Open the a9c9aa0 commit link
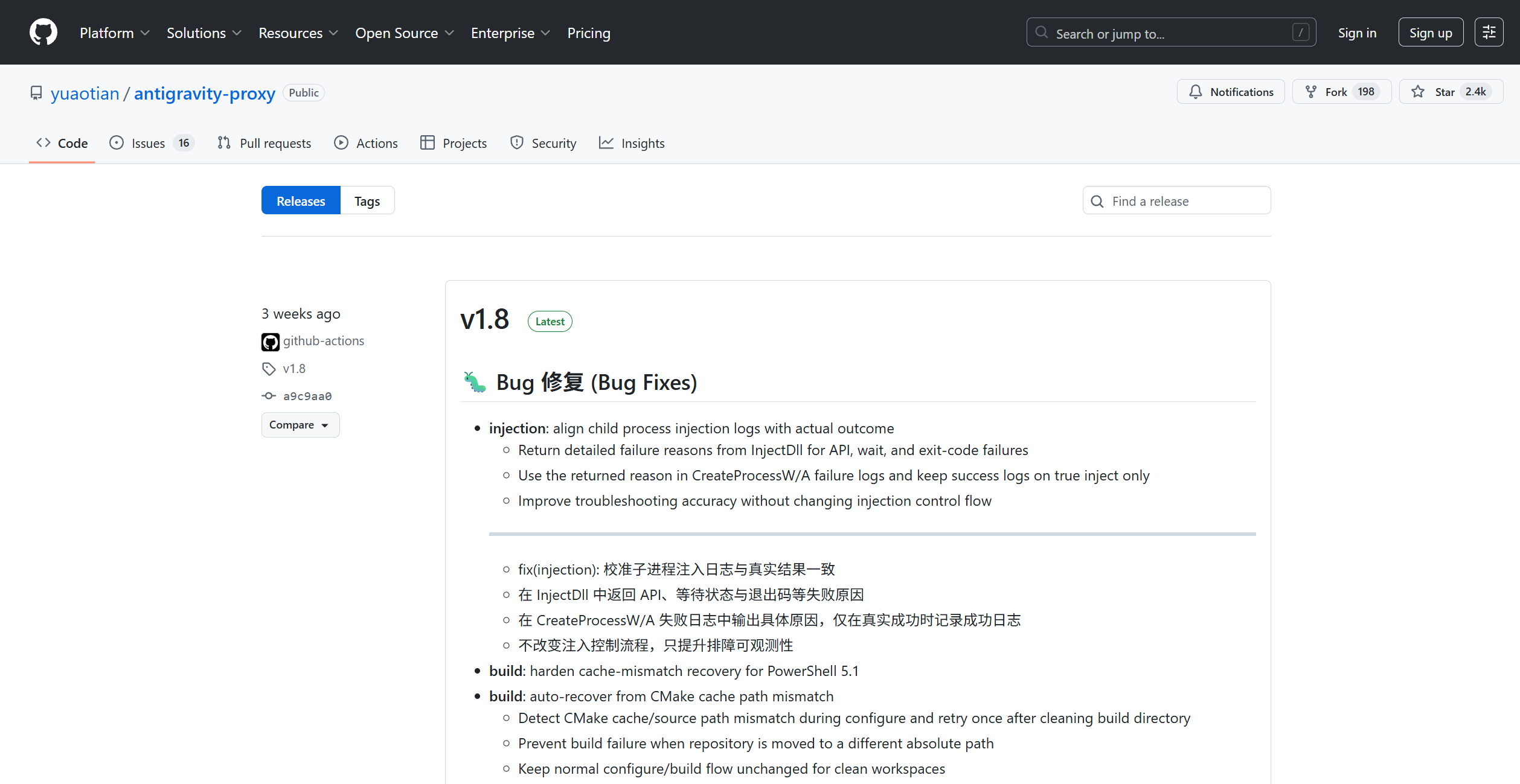1520x784 pixels. coord(307,396)
